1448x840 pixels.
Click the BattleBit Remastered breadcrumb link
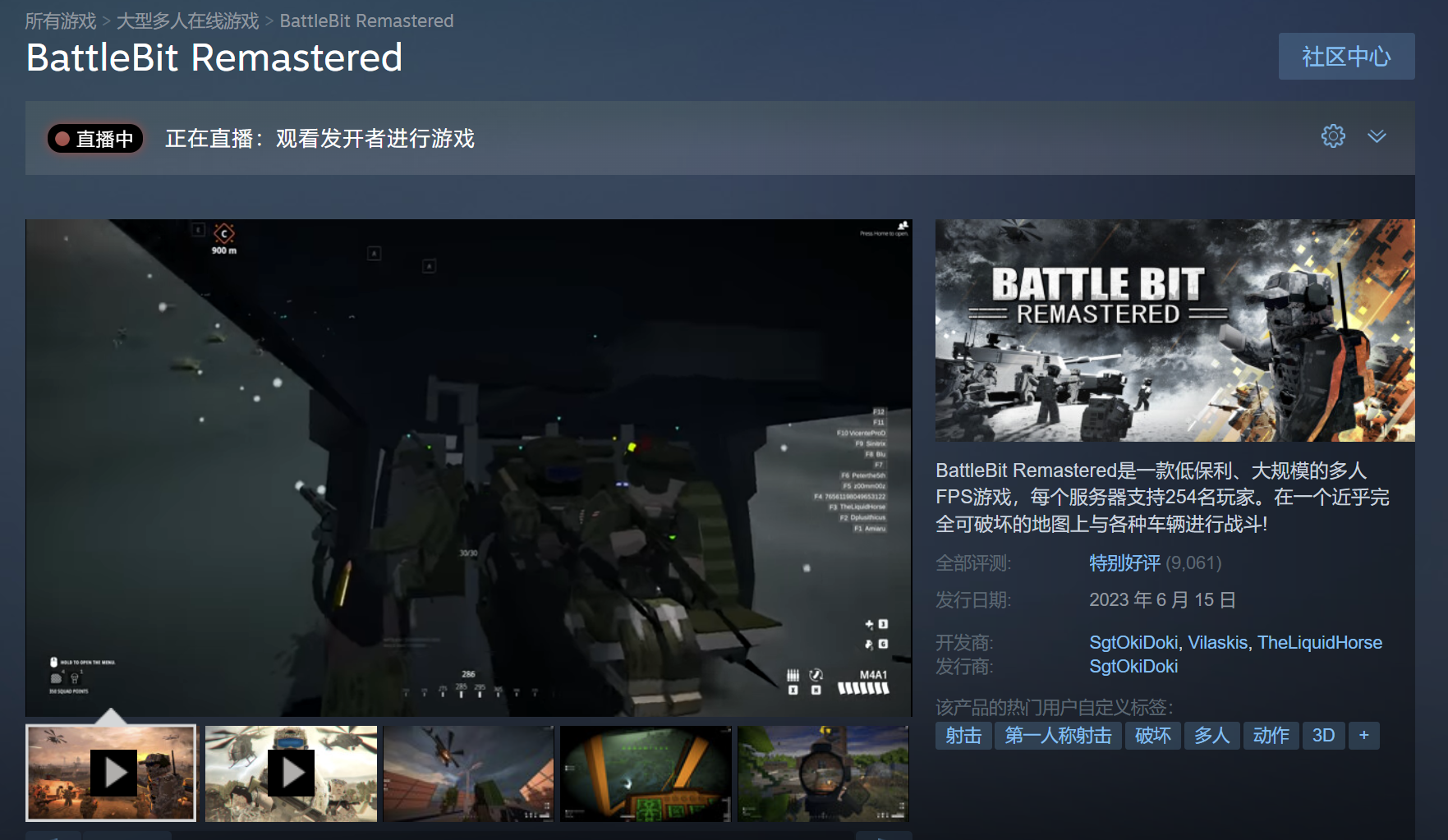coord(366,21)
